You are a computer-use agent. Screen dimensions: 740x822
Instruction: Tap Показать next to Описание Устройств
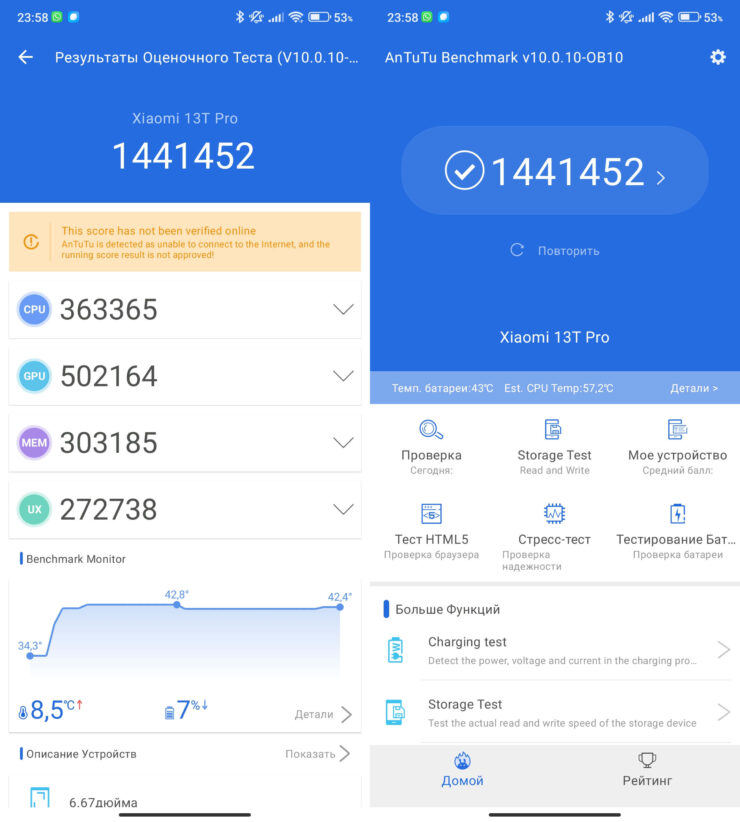317,754
